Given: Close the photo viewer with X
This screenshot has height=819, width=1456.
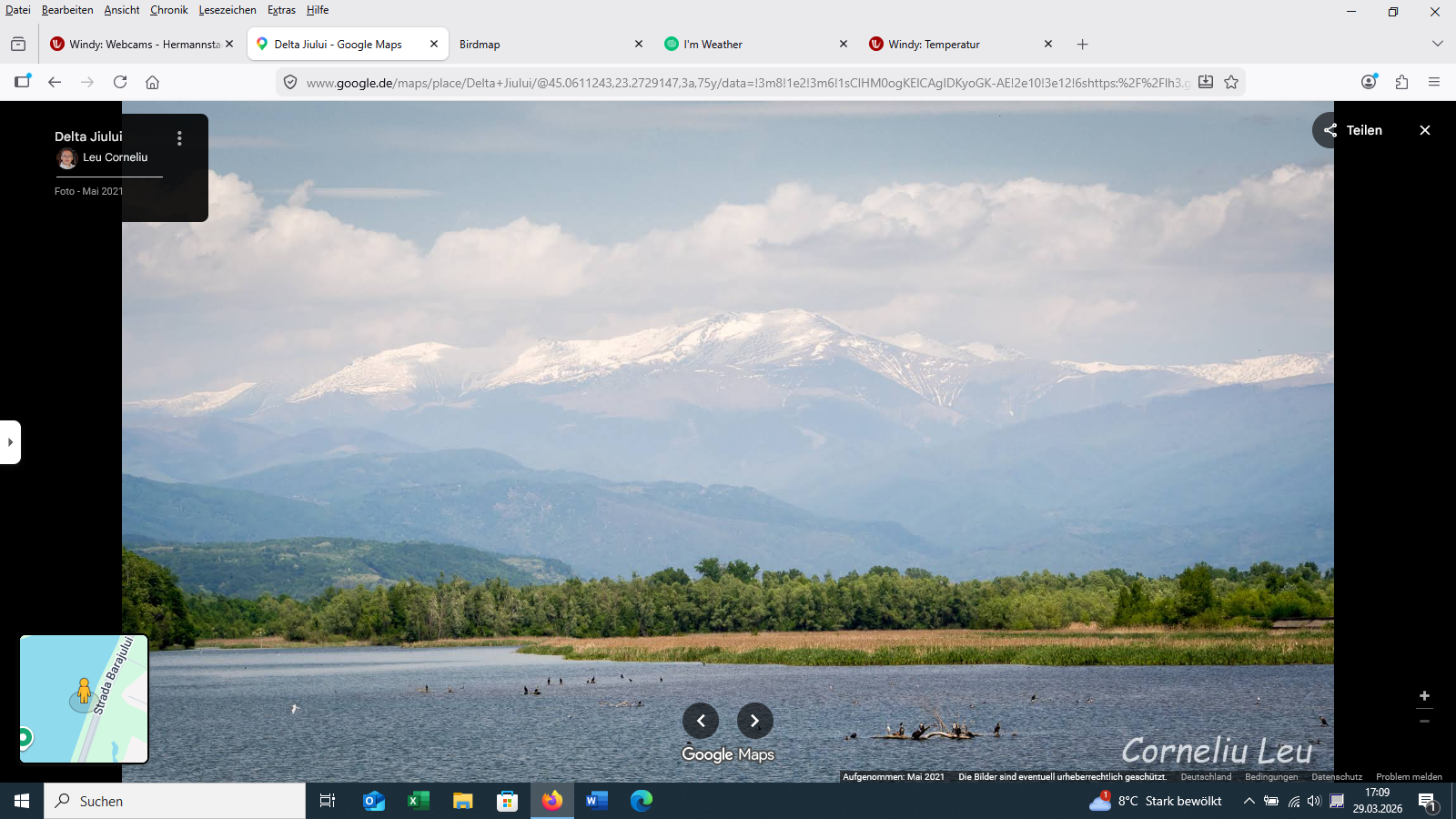Looking at the screenshot, I should tap(1425, 130).
